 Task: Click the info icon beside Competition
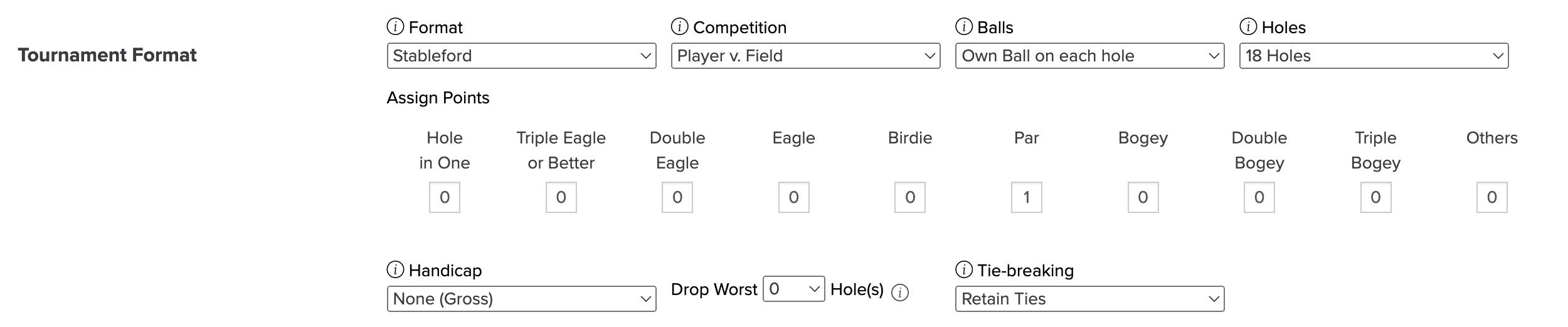(680, 27)
